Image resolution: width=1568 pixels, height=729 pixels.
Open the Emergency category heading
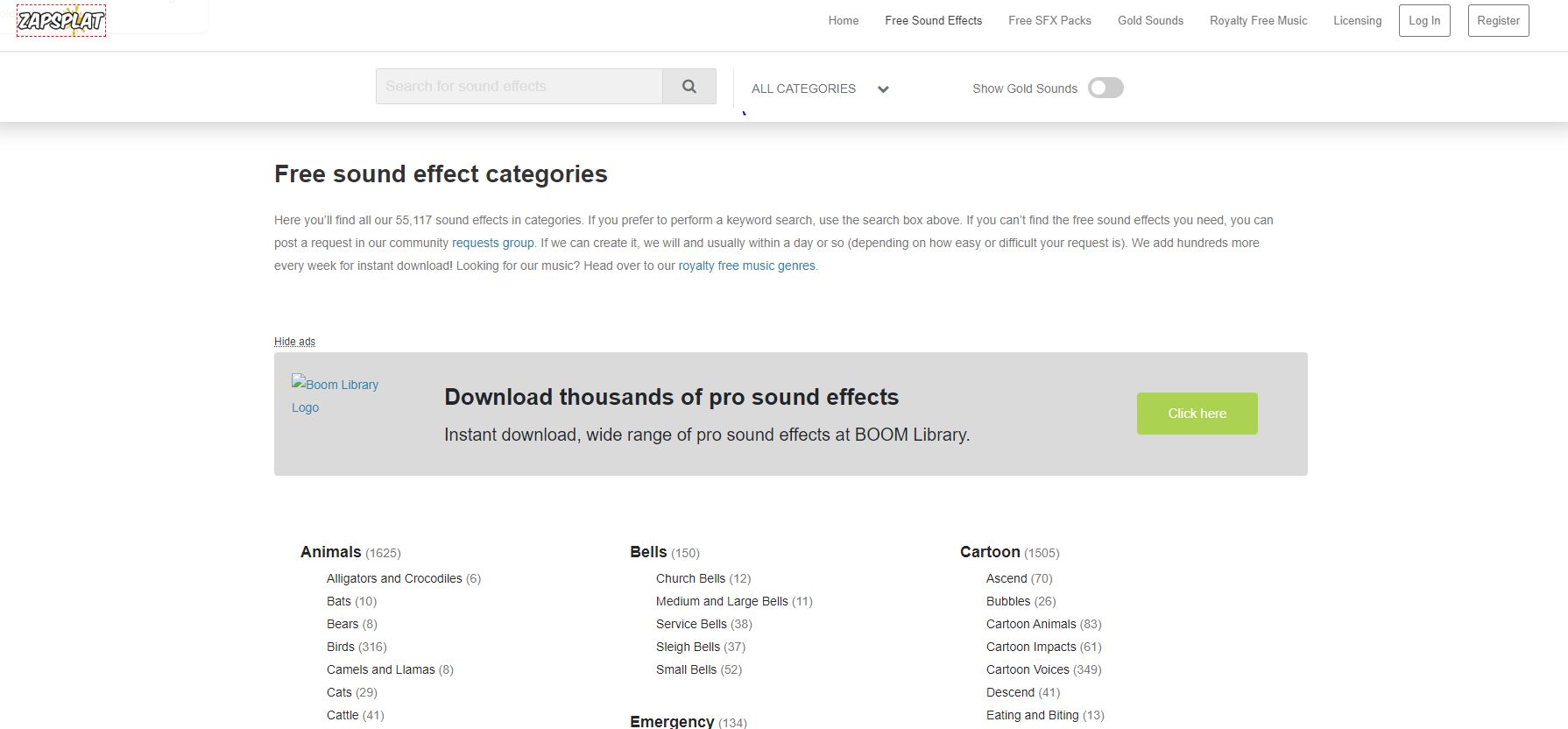coord(672,721)
